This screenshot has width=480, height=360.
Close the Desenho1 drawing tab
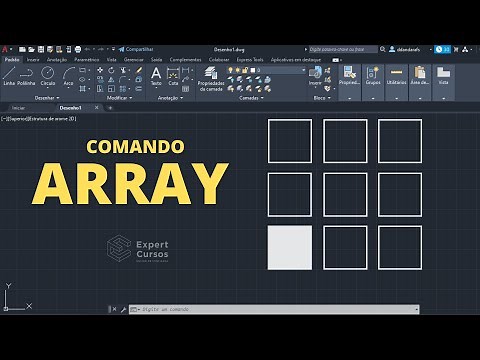click(96, 107)
